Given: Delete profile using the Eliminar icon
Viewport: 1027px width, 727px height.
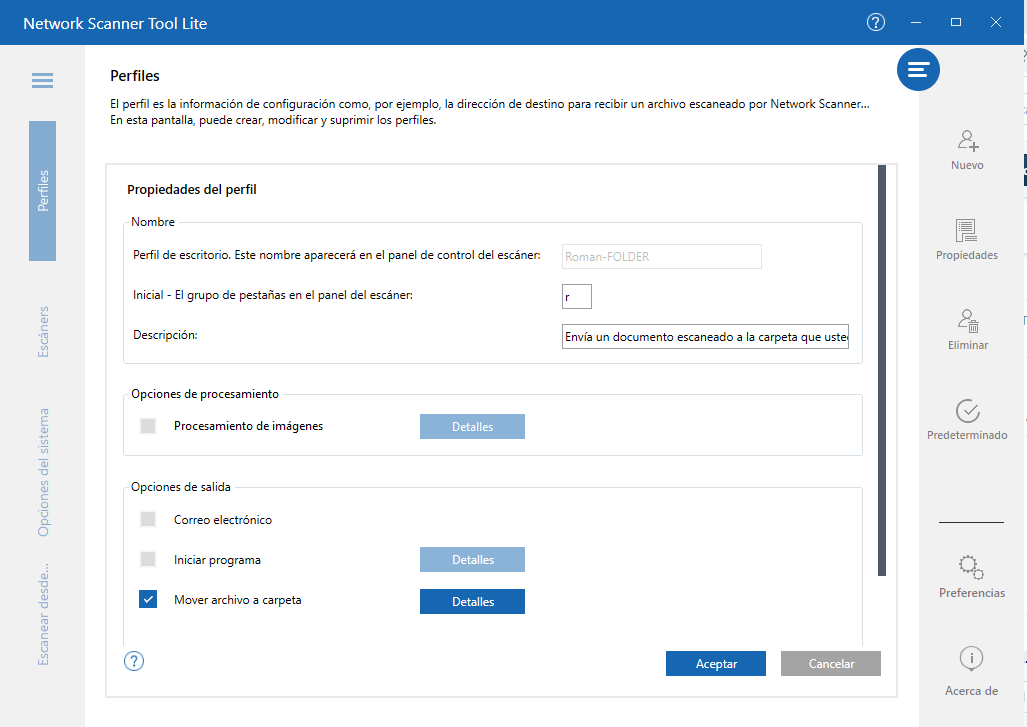Looking at the screenshot, I should pos(967,329).
